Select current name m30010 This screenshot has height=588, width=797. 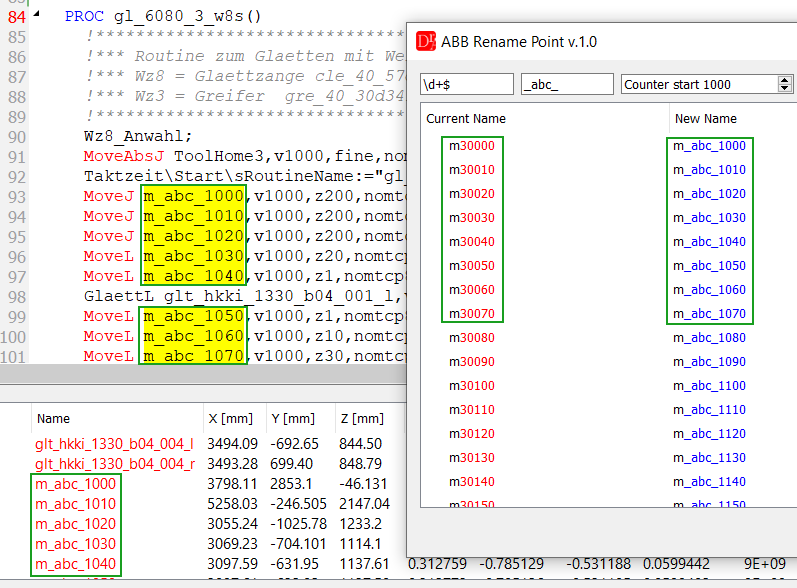pyautogui.click(x=472, y=170)
